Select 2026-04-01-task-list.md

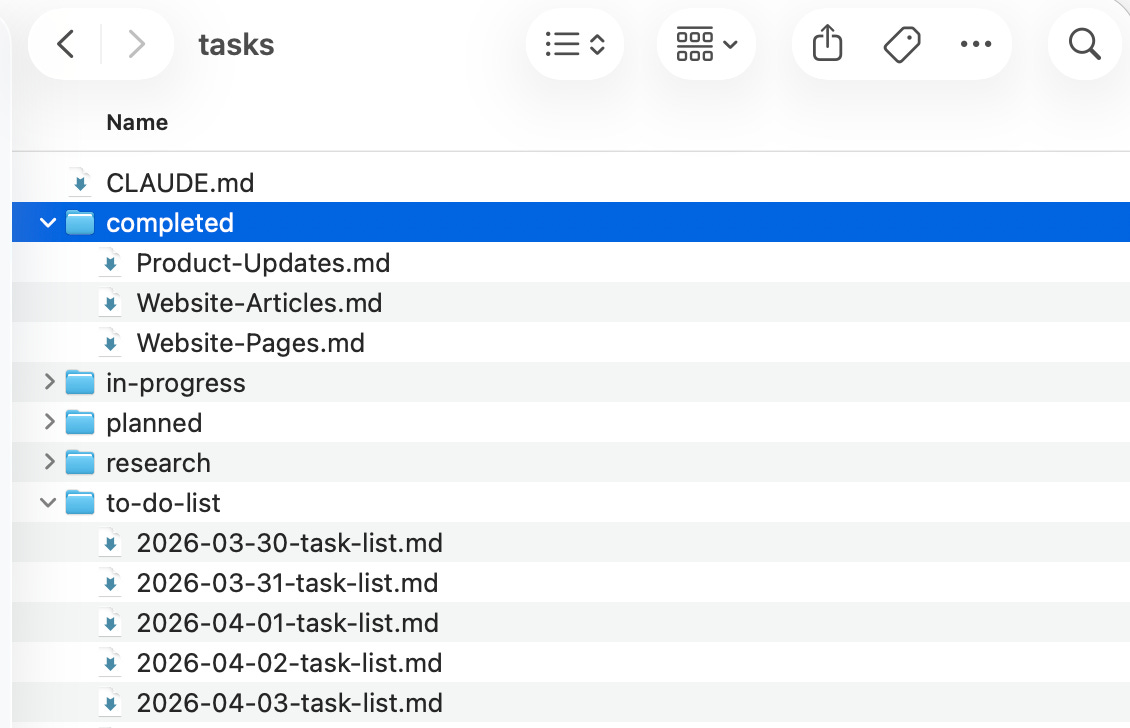tap(288, 623)
